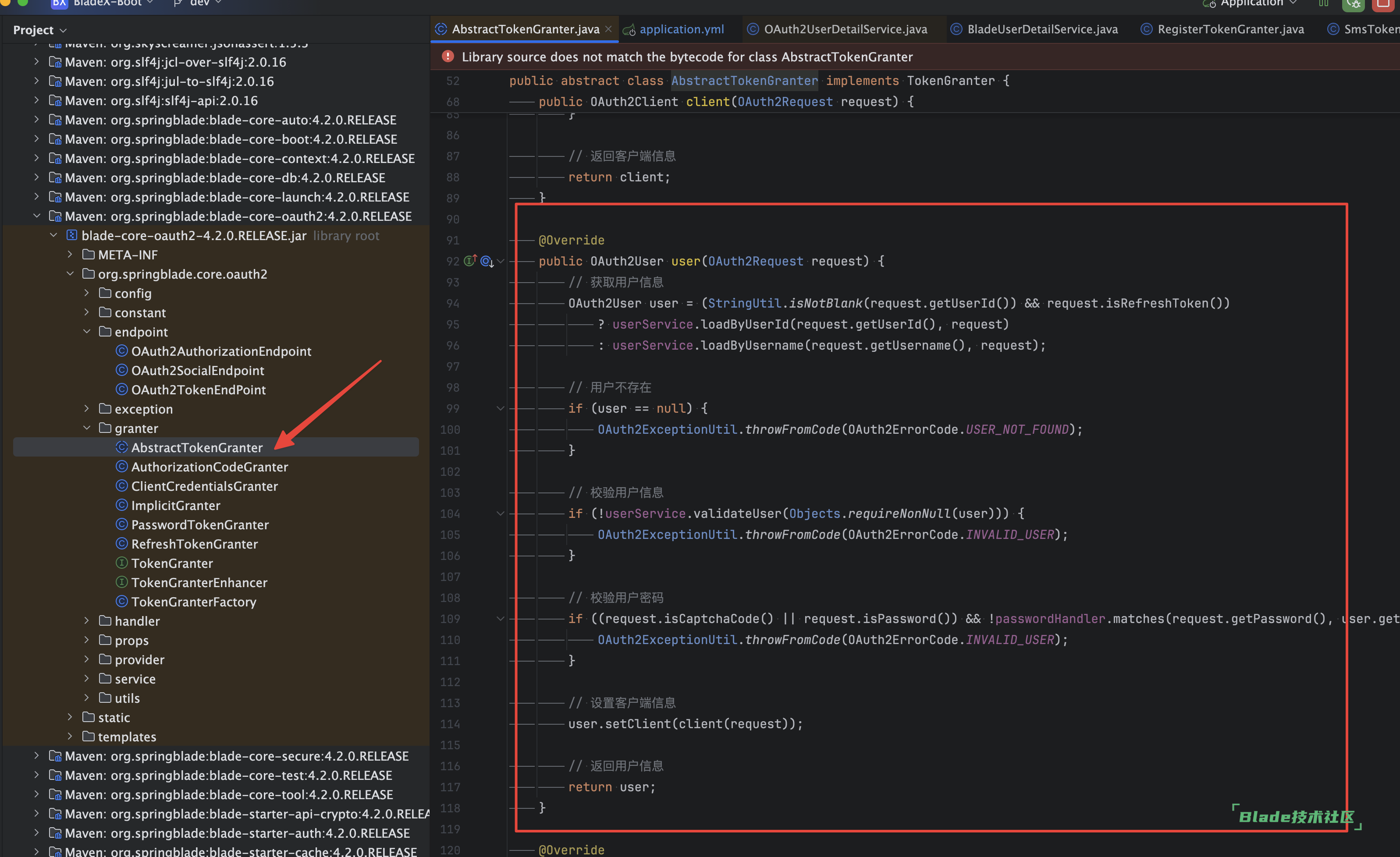This screenshot has height=857, width=1400.
Task: Switch to OAuth2UserDetailService.java tab
Action: (x=845, y=29)
